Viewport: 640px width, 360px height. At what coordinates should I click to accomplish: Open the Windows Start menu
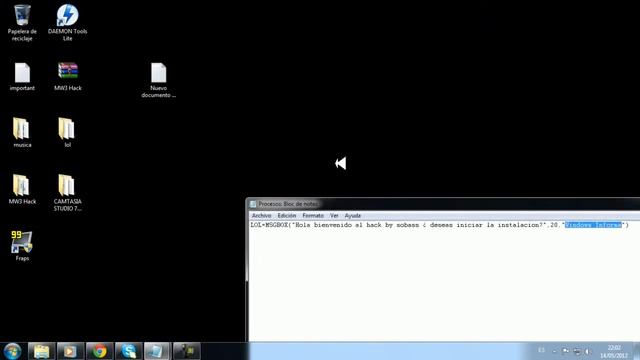(x=12, y=351)
